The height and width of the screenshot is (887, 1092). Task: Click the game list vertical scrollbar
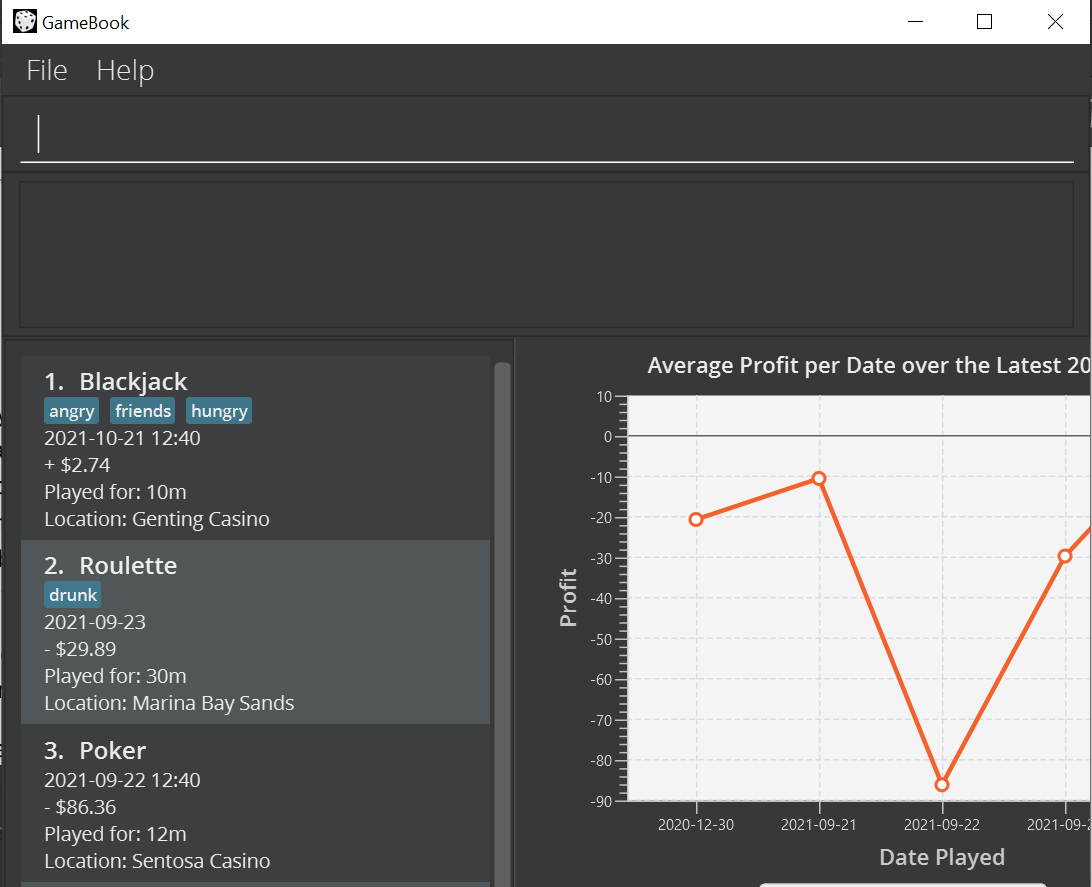(502, 625)
